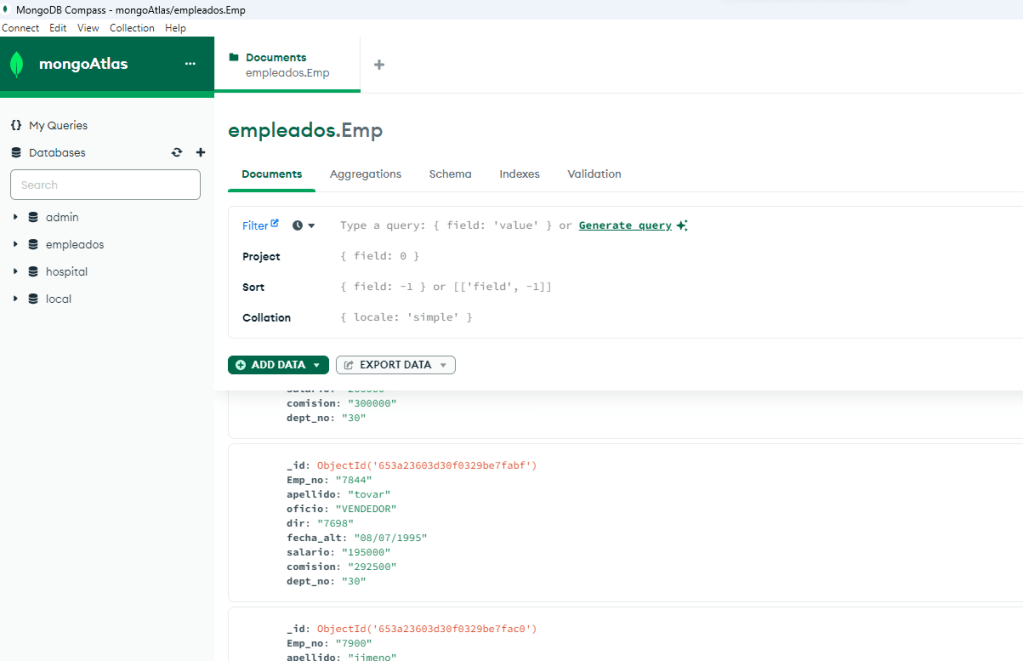Create a new database with plus icon
This screenshot has height=661, width=1023.
[200, 153]
